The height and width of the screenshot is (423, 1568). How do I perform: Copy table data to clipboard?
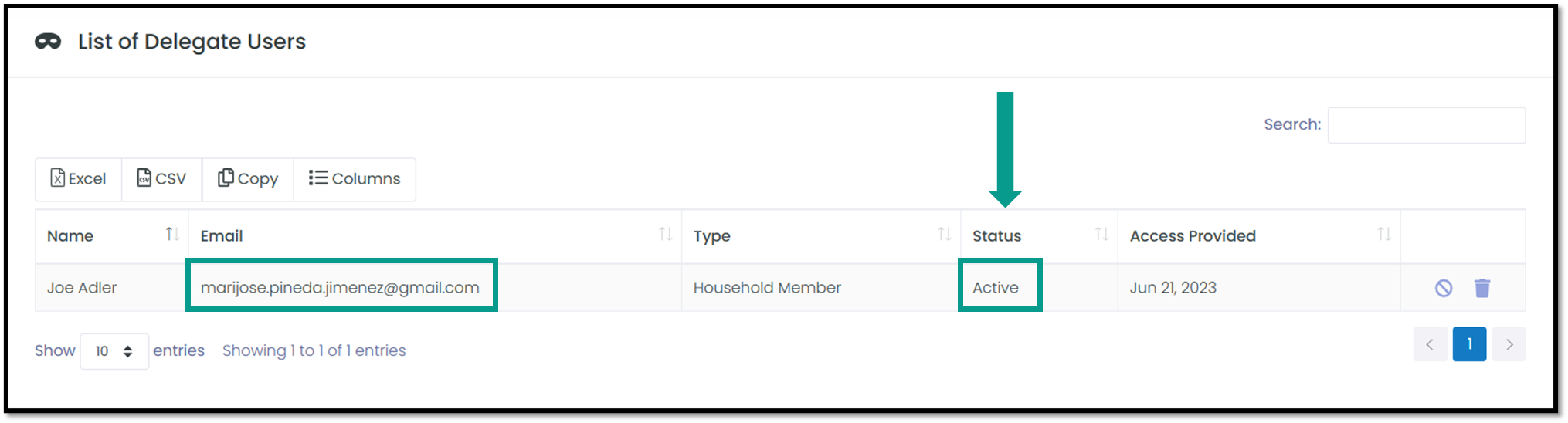pos(247,179)
